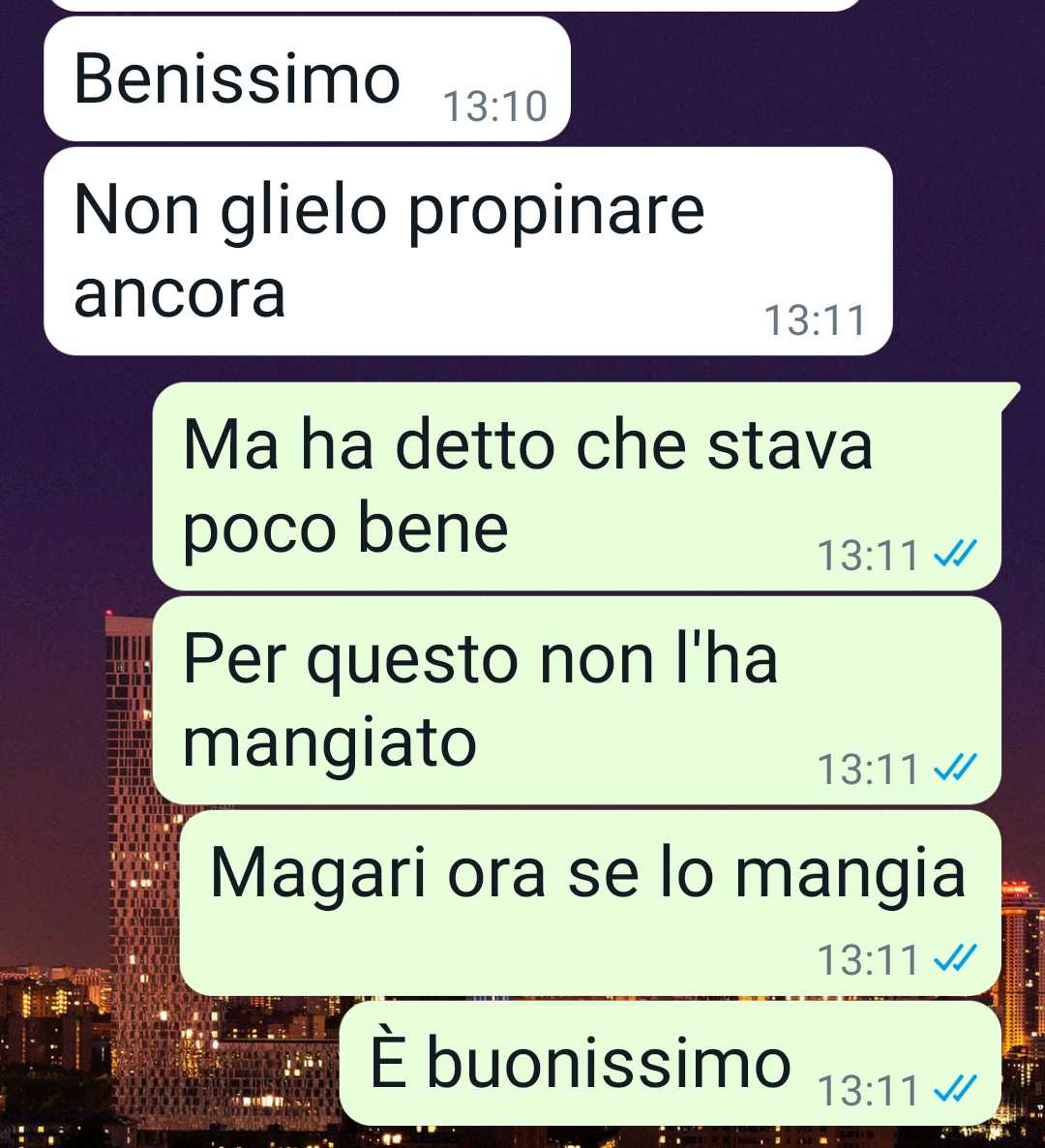Select the 'Benissimo' message bubble
This screenshot has width=1045, height=1148.
click(307, 79)
